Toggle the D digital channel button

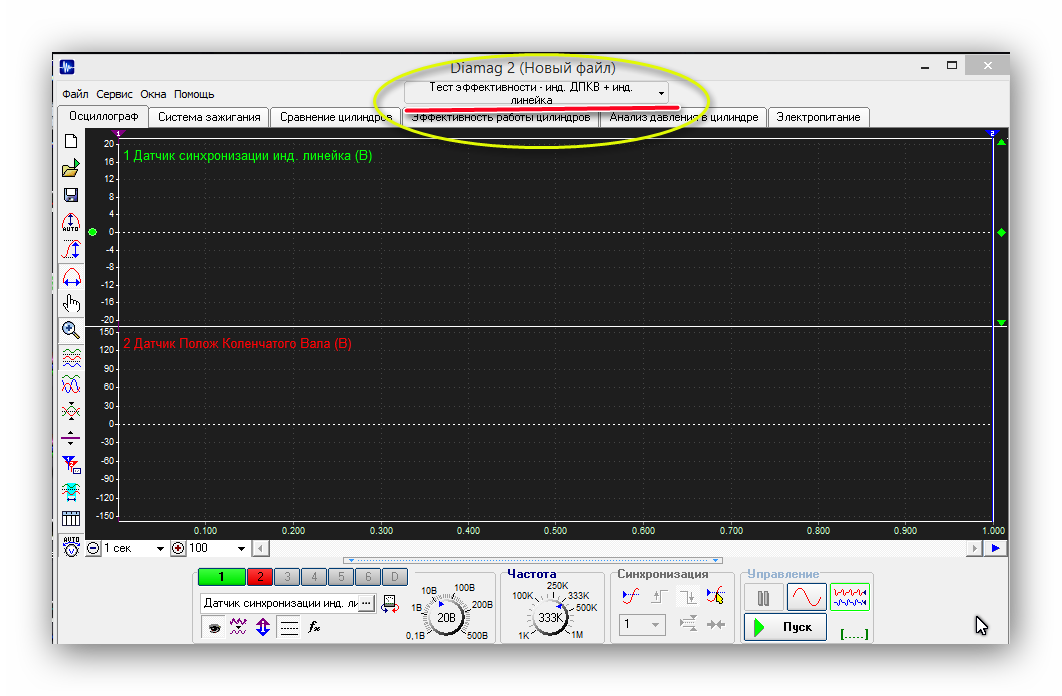395,577
